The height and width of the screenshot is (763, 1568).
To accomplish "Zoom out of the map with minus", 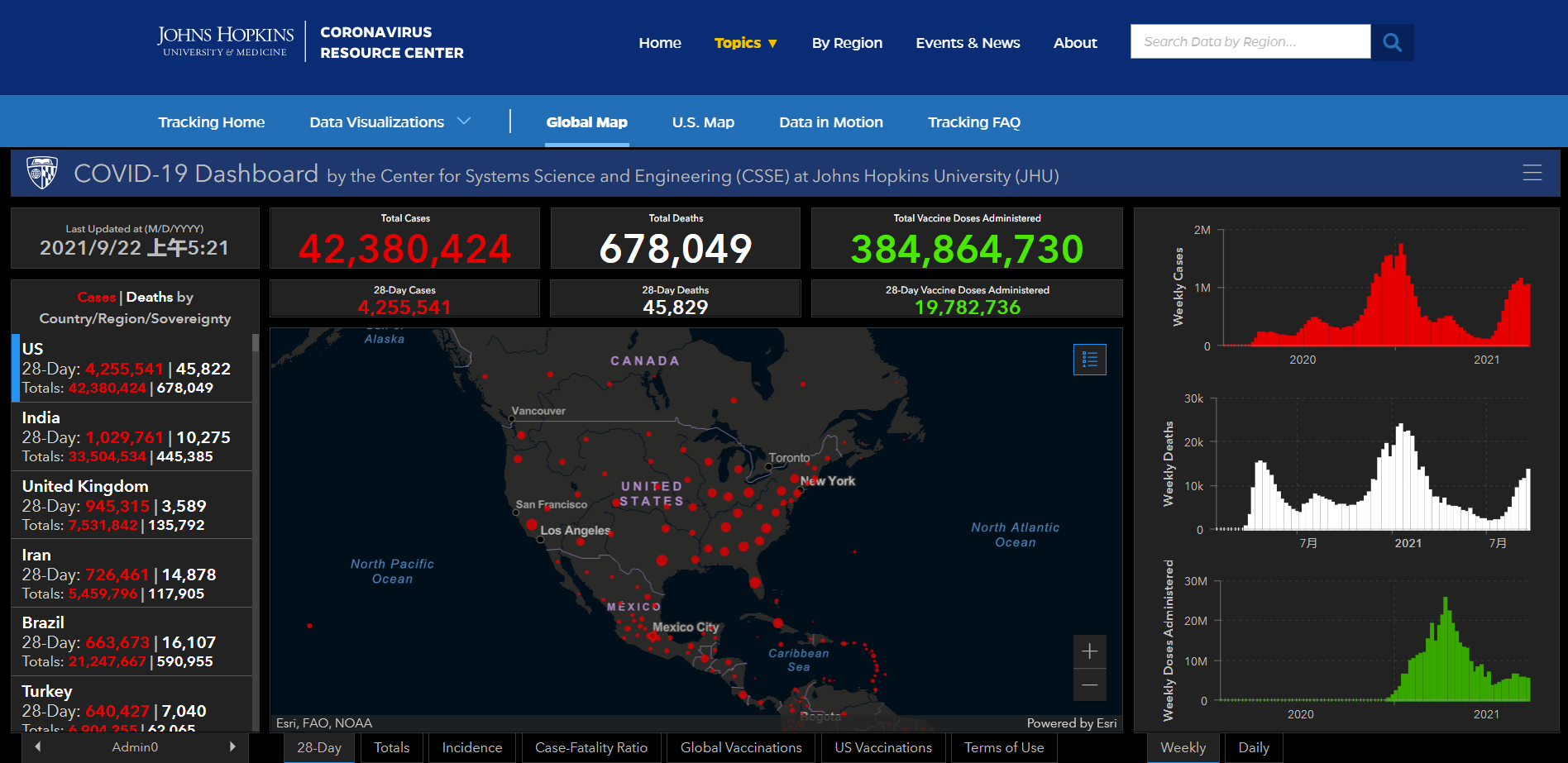I will 1089,685.
